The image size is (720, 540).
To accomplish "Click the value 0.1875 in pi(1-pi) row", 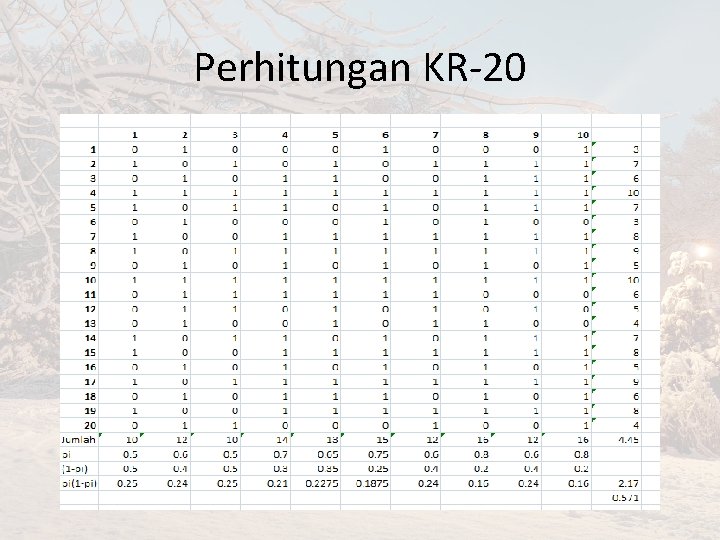I will coord(372,484).
